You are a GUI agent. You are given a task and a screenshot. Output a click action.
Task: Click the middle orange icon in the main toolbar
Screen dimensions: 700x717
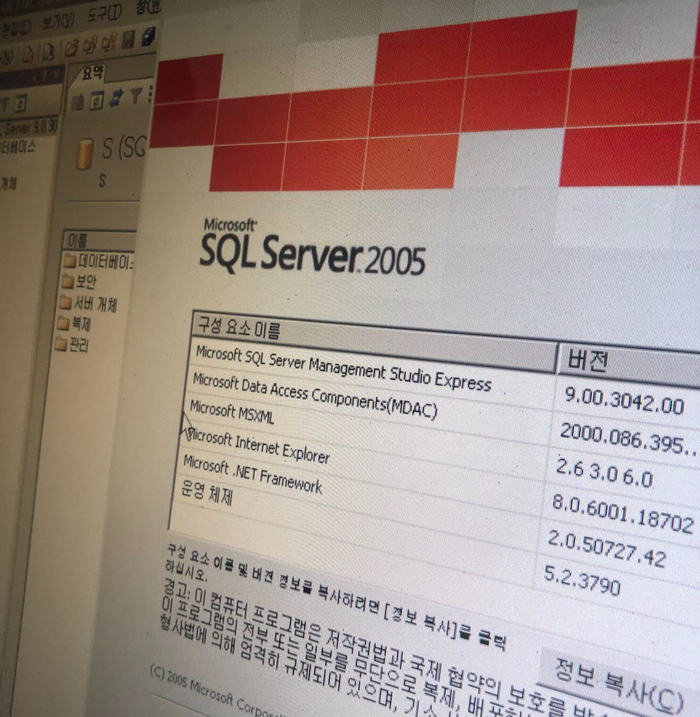point(91,45)
